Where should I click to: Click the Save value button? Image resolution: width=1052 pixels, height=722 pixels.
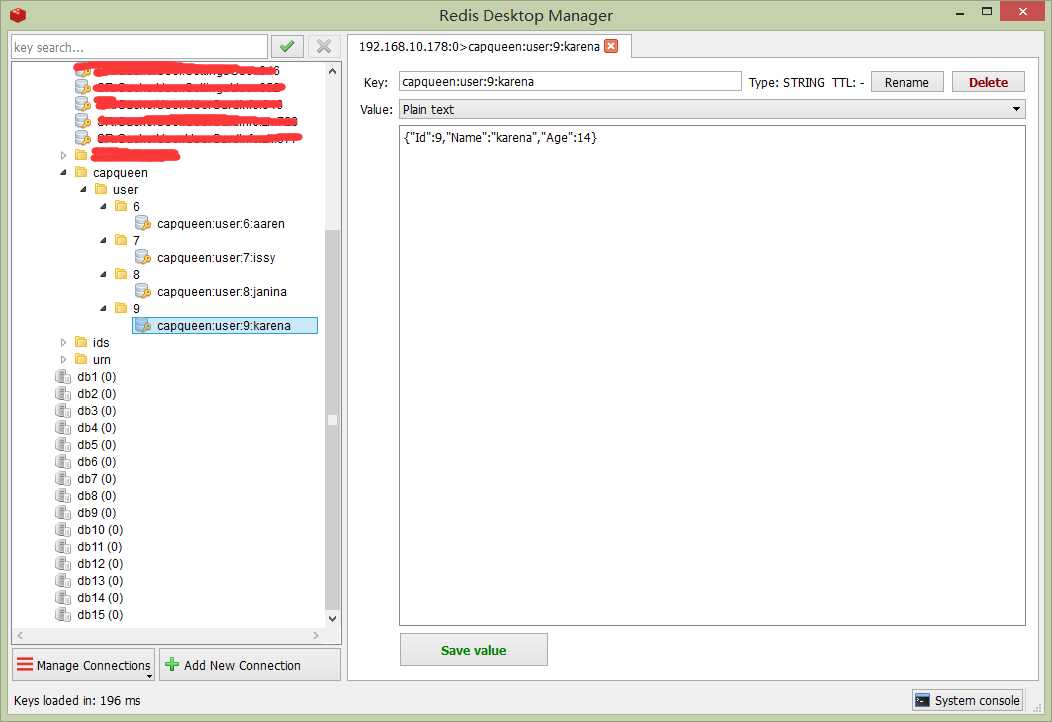474,650
